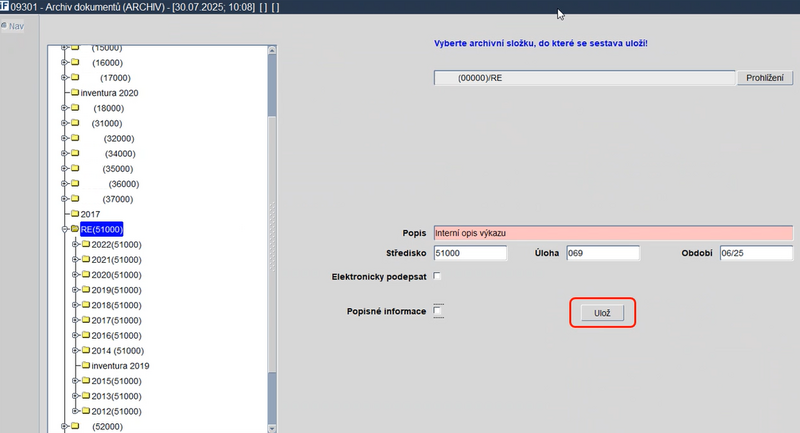This screenshot has width=800, height=433.
Task: Click the folder icon of (34000)
Action: pos(75,153)
